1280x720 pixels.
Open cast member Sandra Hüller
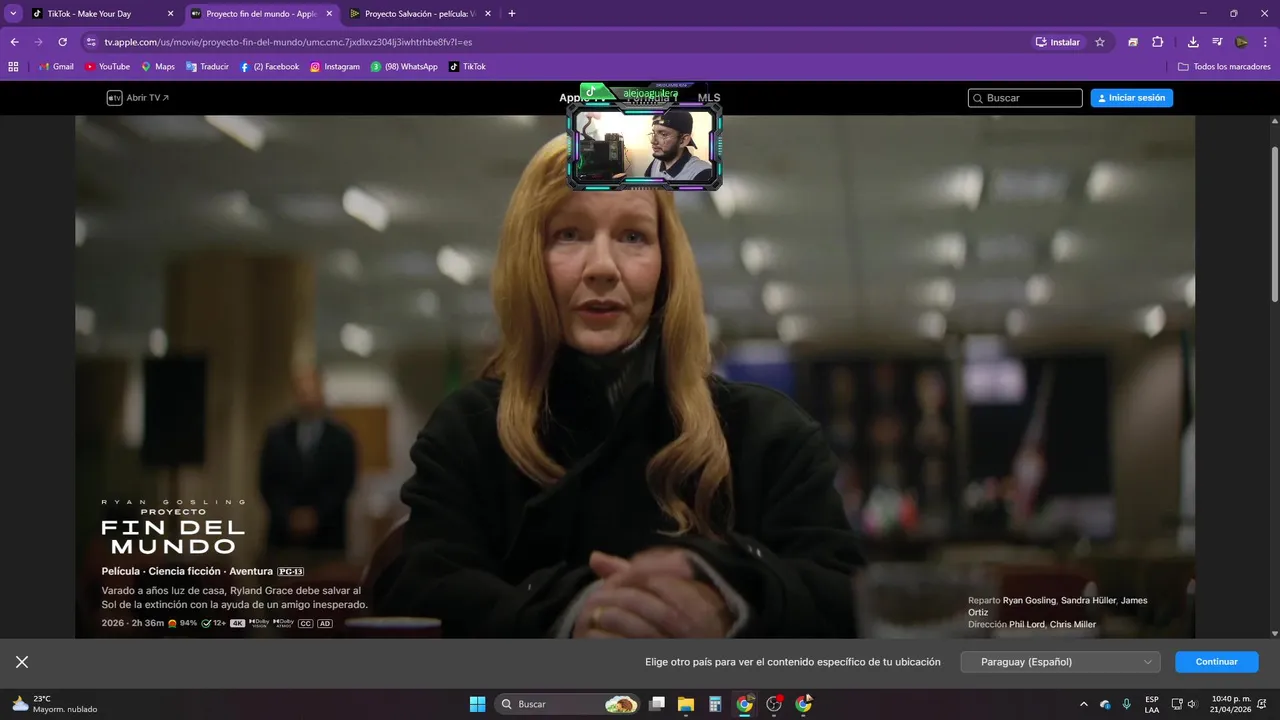[1088, 600]
